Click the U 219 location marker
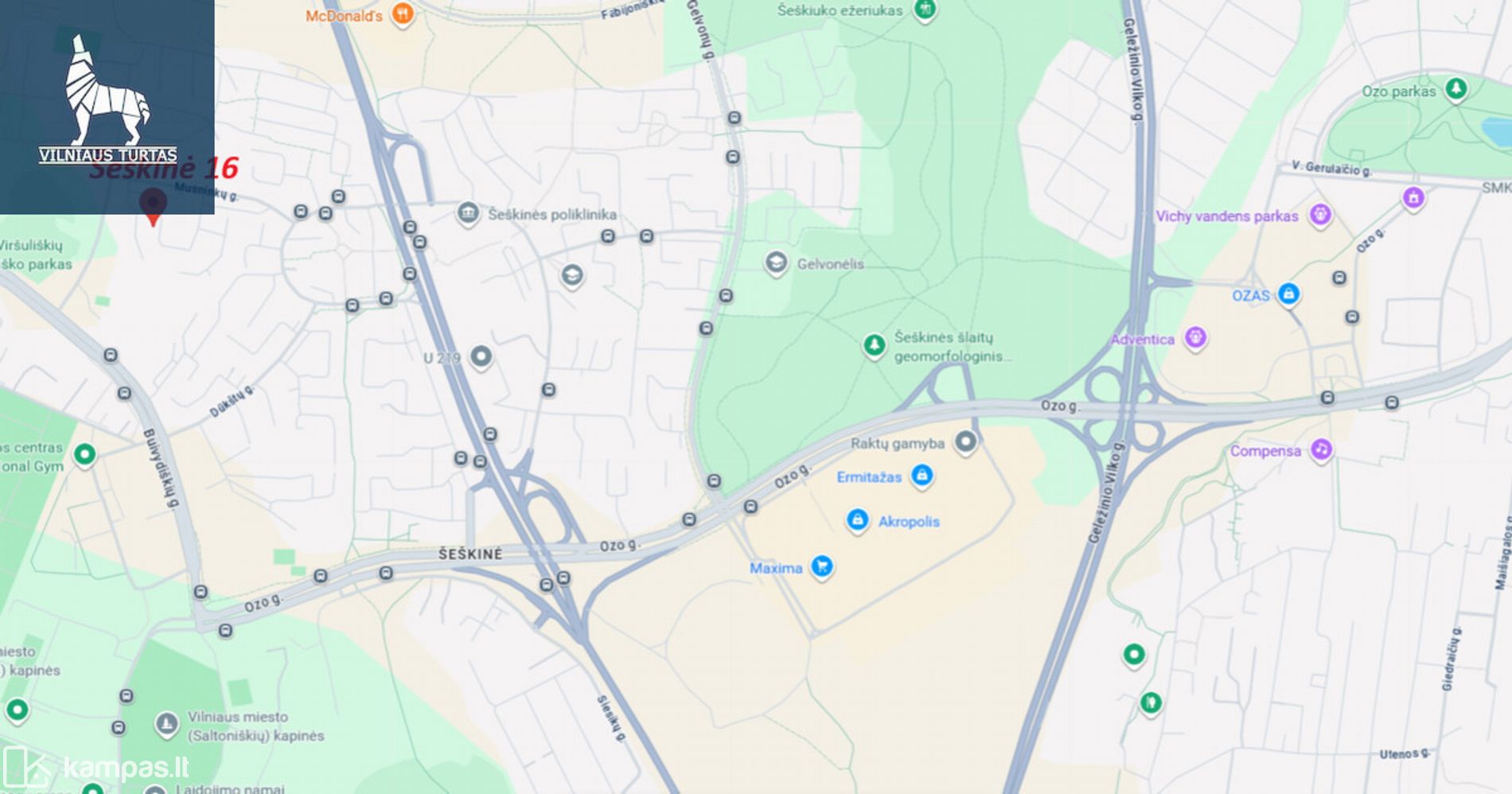 coord(481,356)
